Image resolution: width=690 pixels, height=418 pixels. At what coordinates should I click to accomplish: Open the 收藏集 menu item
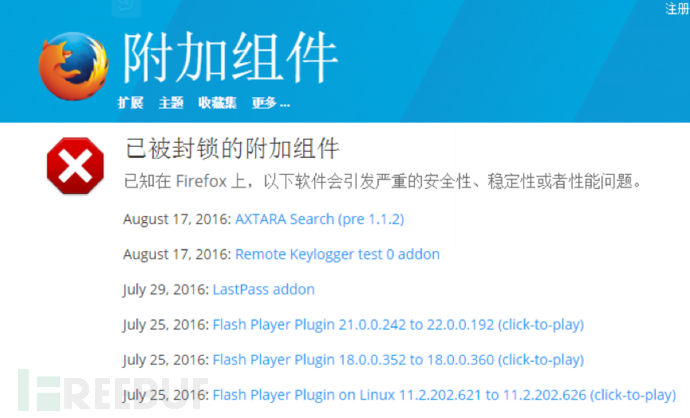coord(217,103)
